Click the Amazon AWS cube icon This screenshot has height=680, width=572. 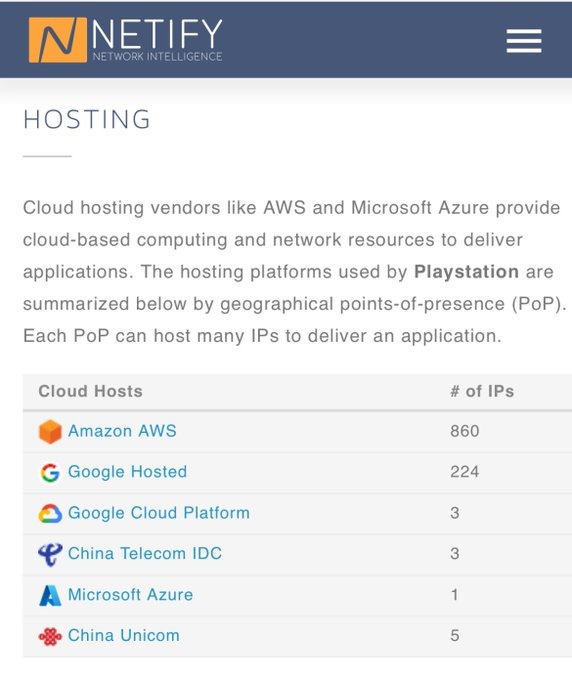pos(50,432)
